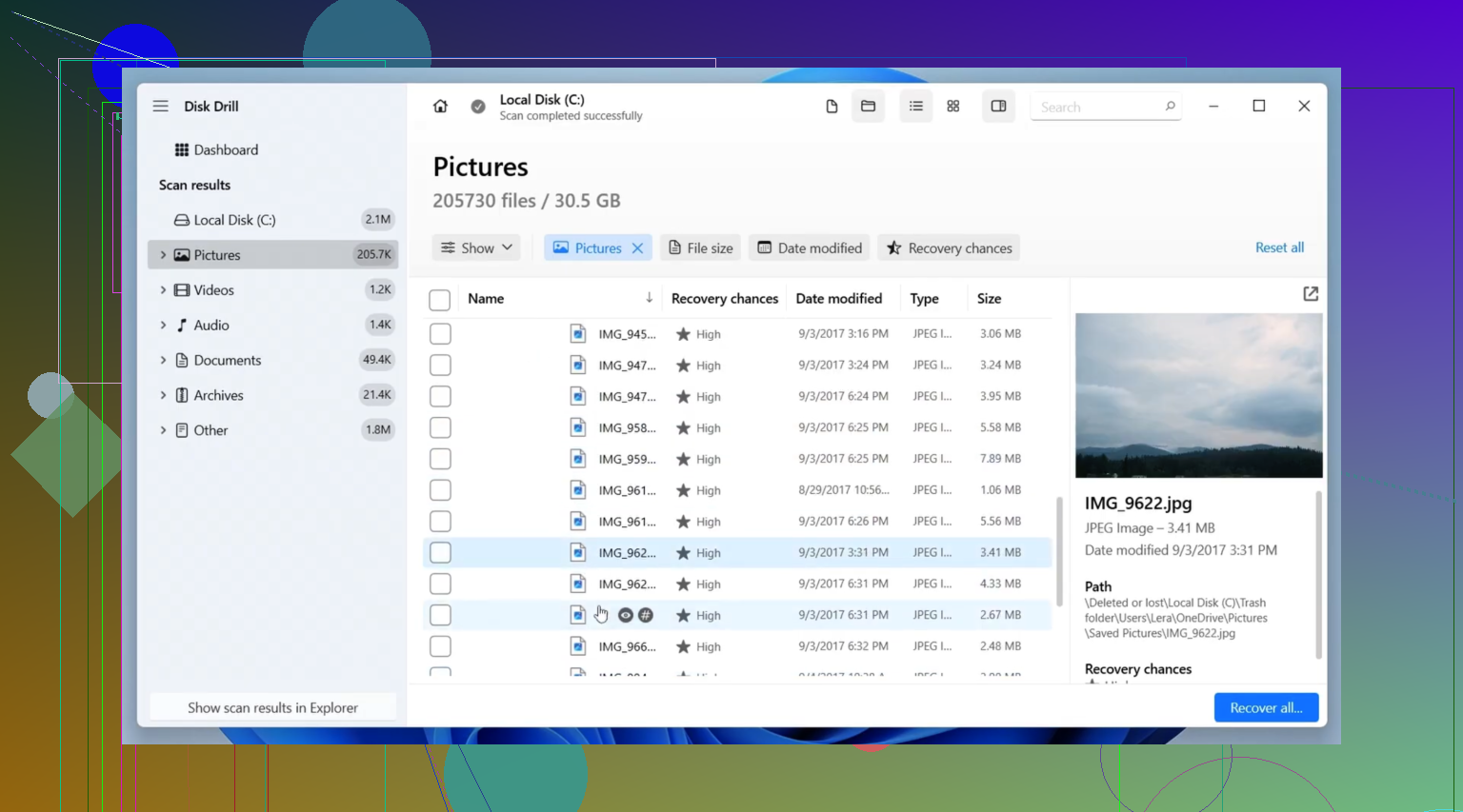The image size is (1463, 812).
Task: Select the Documents category label
Action: [228, 361]
